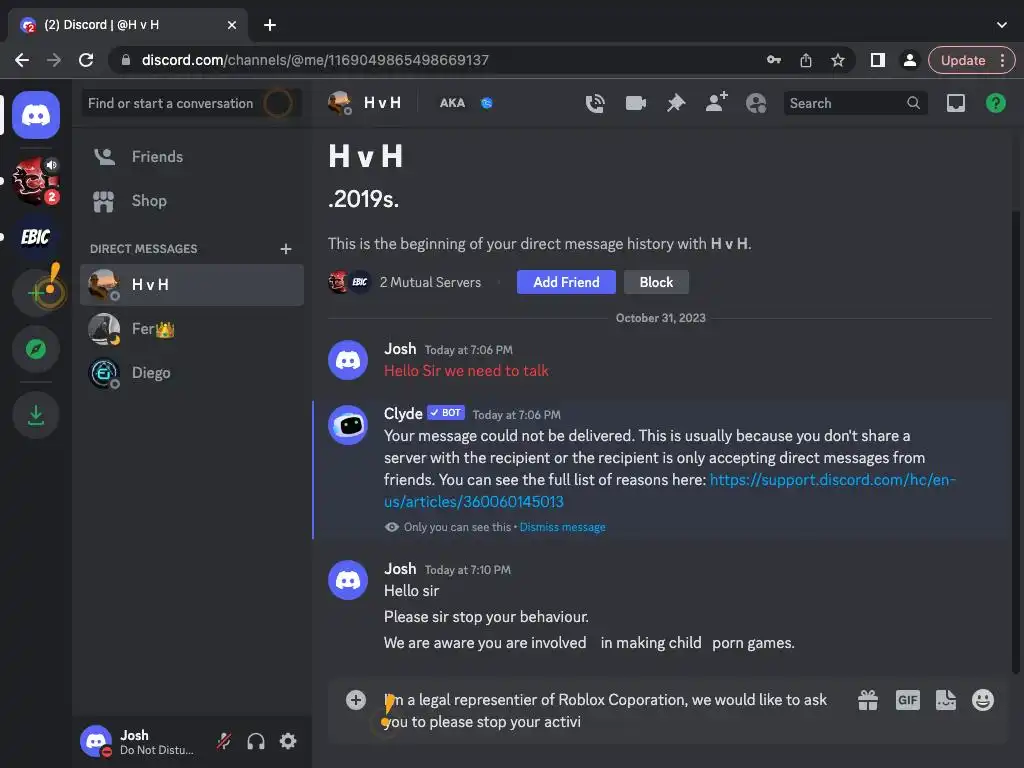Select the Diego direct message
This screenshot has width=1024, height=768.
pyautogui.click(x=191, y=373)
